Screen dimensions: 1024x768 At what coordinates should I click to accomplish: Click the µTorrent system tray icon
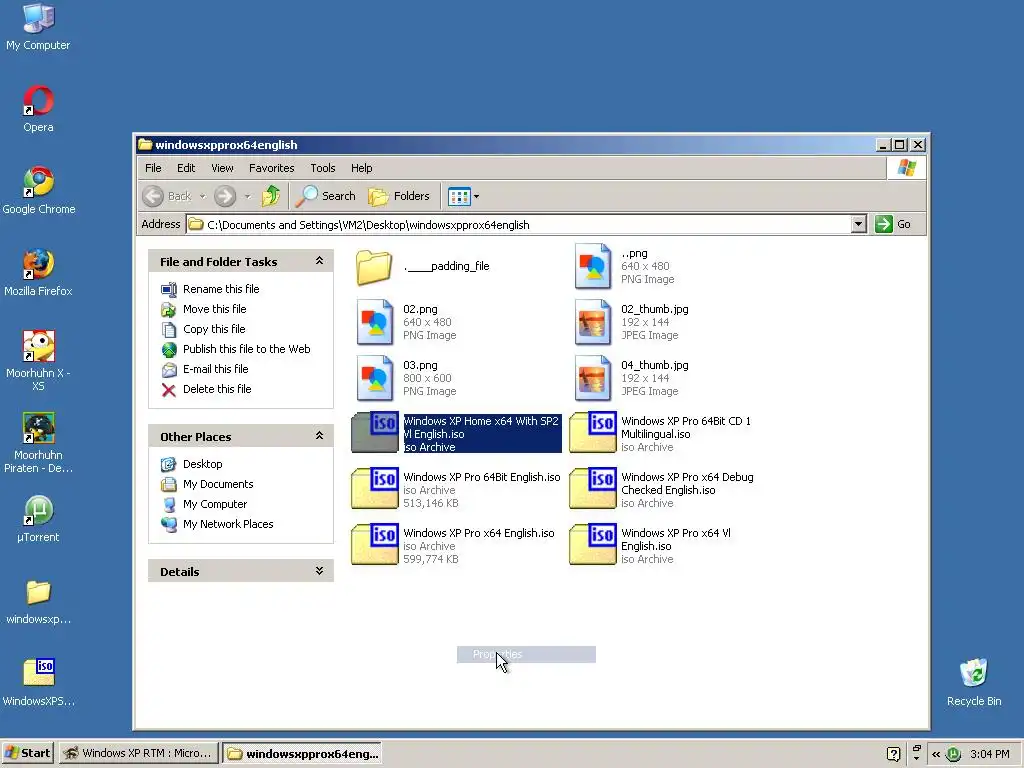pyautogui.click(x=954, y=754)
